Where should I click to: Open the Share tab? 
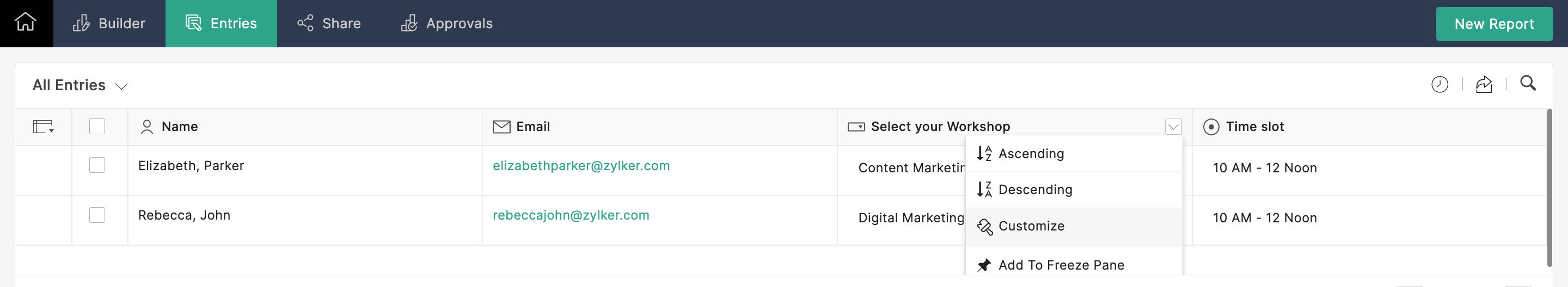(329, 24)
